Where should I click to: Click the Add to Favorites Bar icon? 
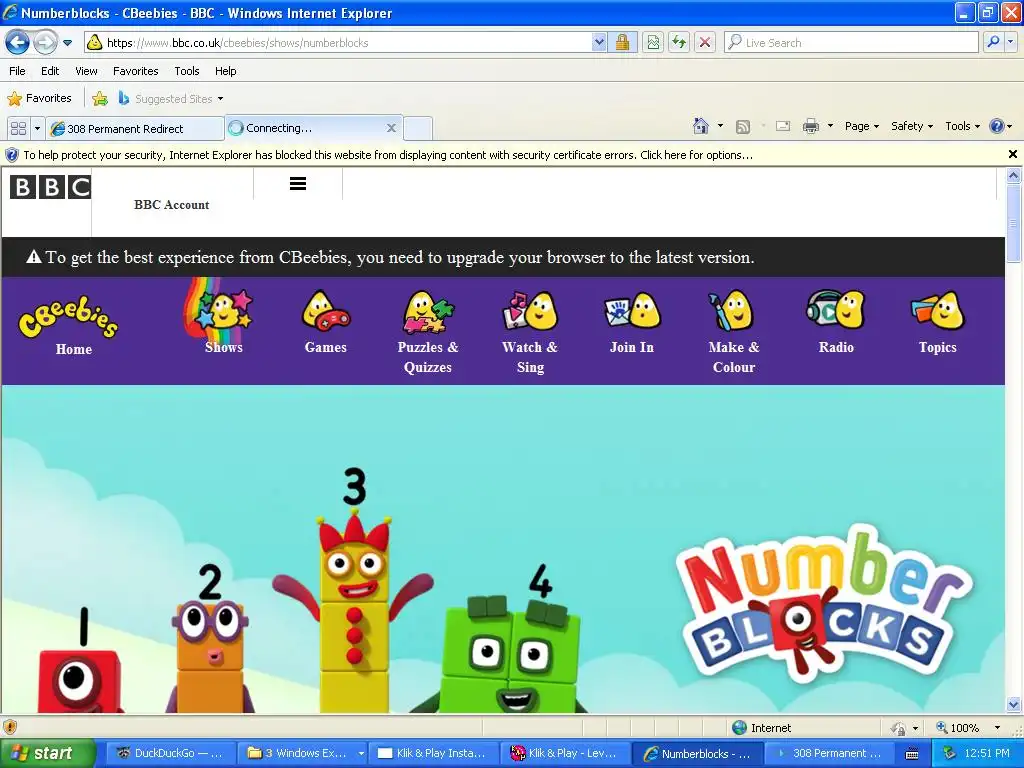pos(100,99)
